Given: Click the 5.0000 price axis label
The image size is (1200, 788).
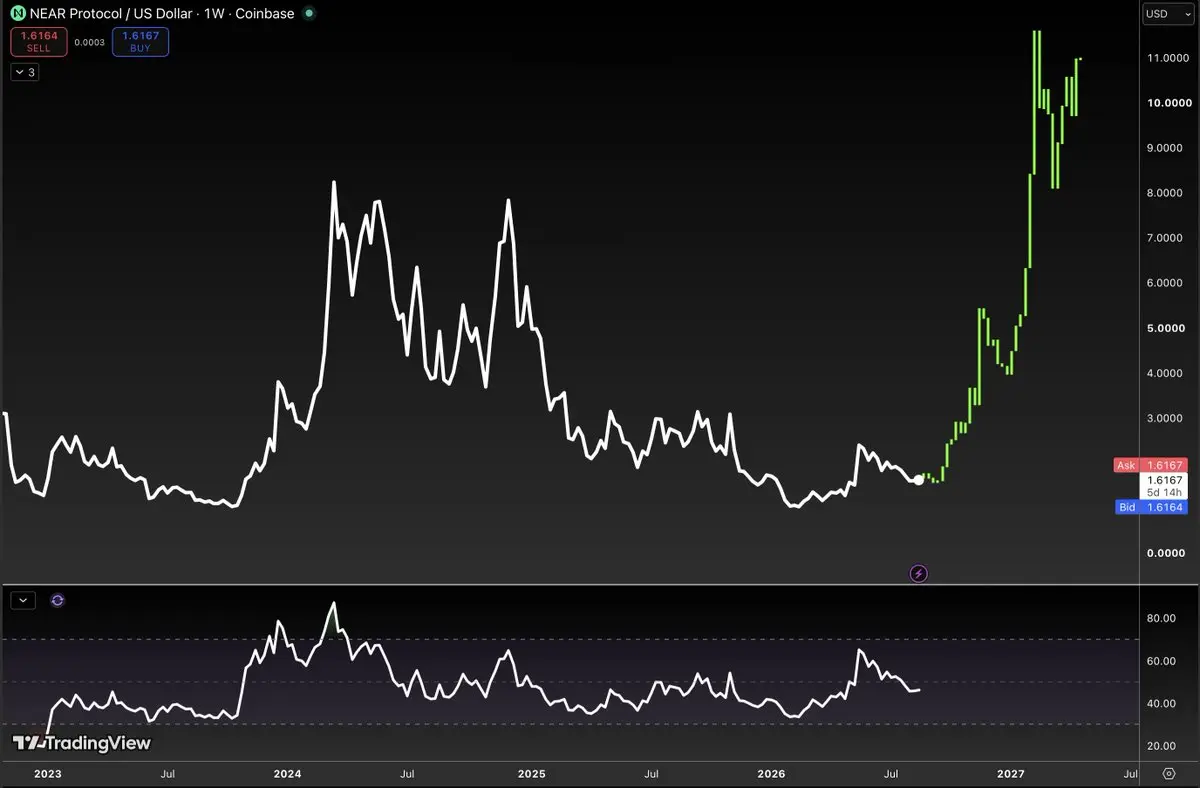Looking at the screenshot, I should (1165, 328).
